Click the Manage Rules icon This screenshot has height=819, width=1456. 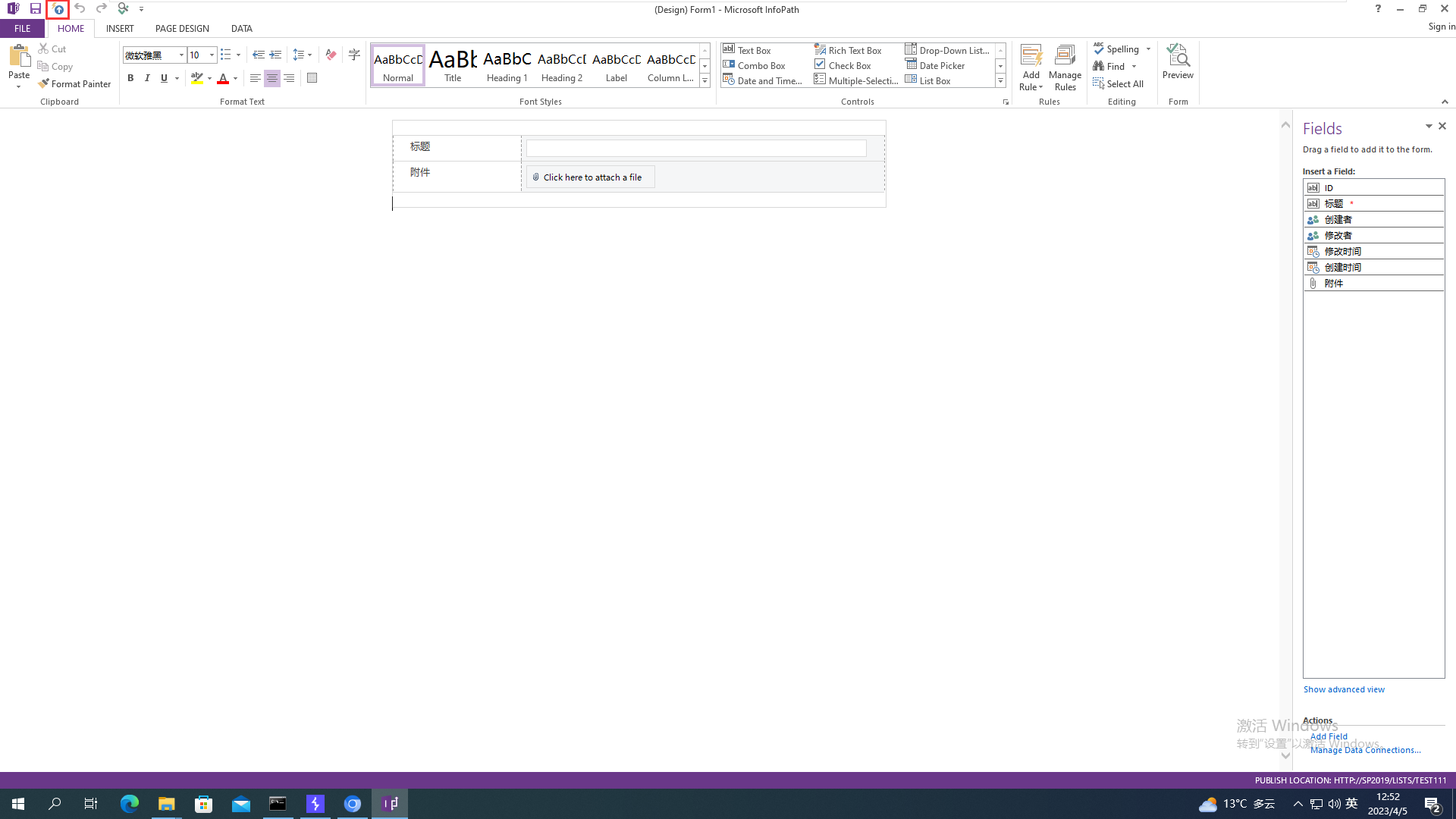1065,66
